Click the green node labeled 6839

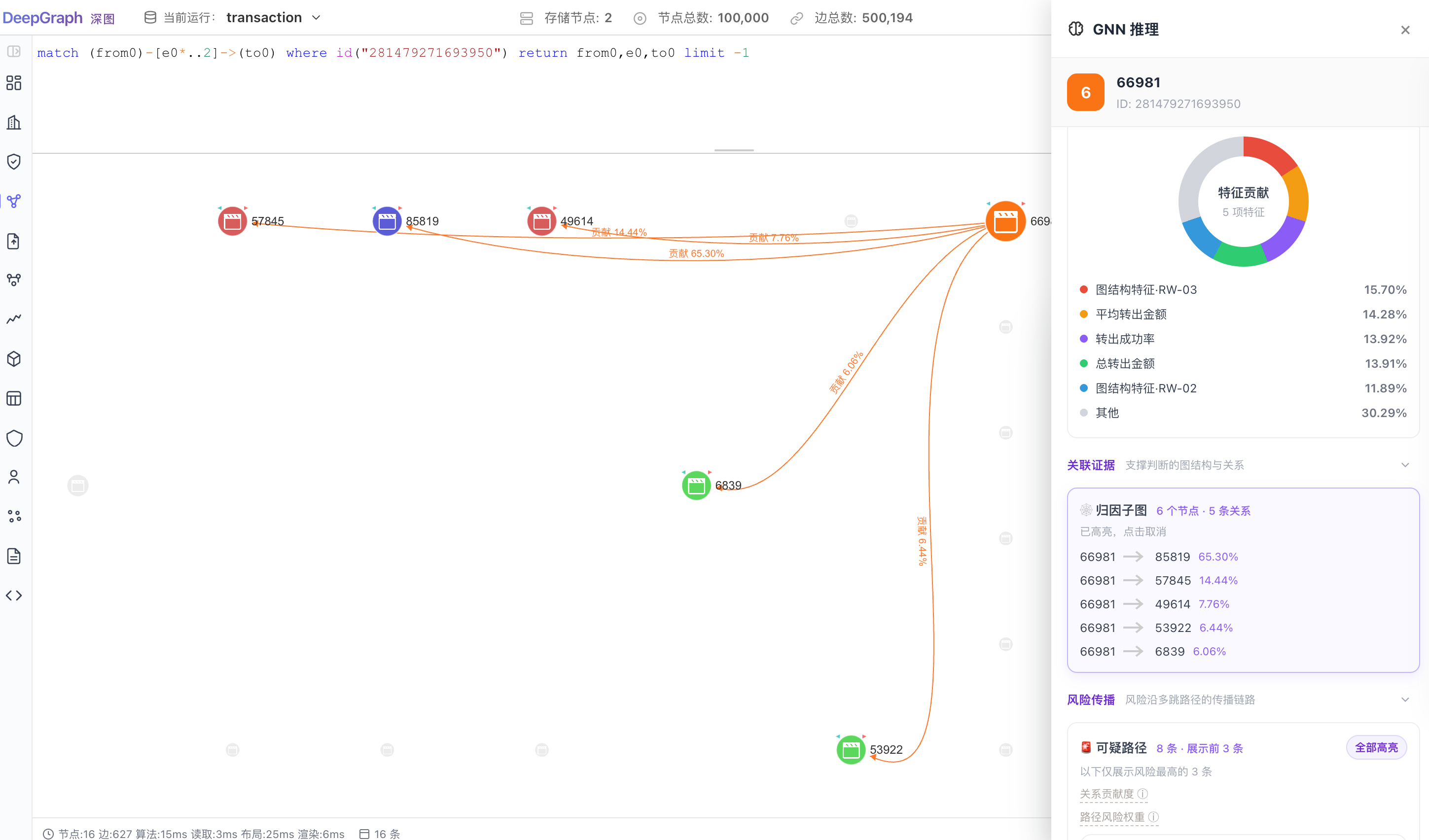[696, 485]
